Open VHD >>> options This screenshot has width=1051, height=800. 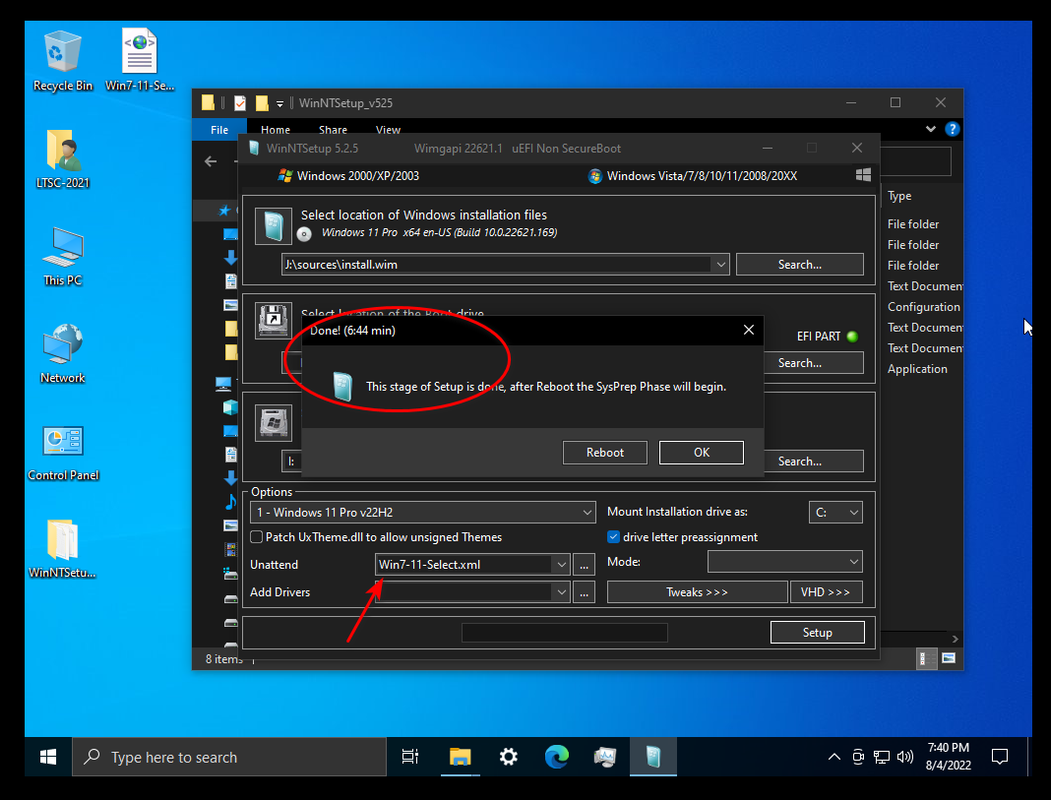[825, 592]
